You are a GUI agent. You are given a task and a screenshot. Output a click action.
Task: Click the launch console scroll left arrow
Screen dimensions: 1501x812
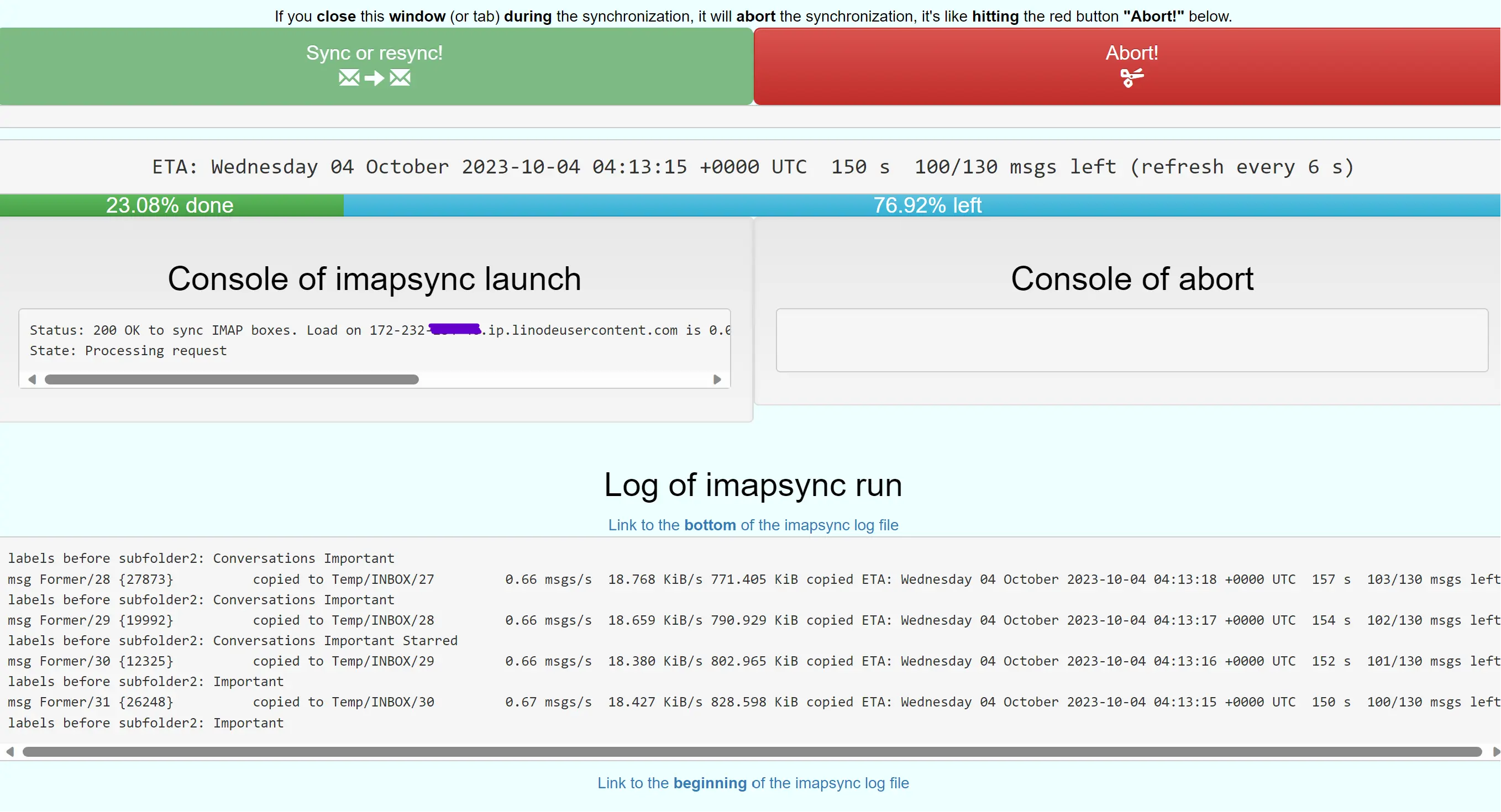point(32,380)
